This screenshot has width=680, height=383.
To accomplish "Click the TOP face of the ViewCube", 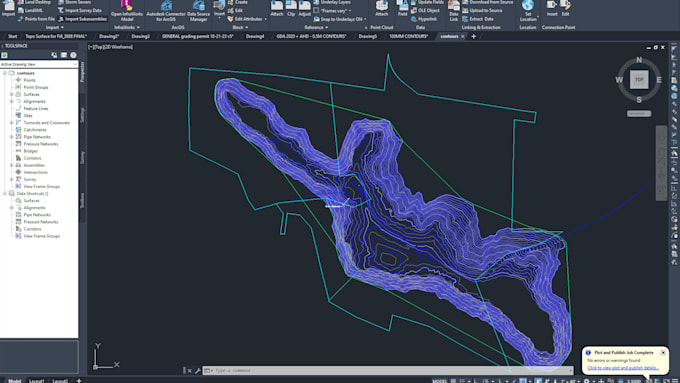I will pos(639,80).
